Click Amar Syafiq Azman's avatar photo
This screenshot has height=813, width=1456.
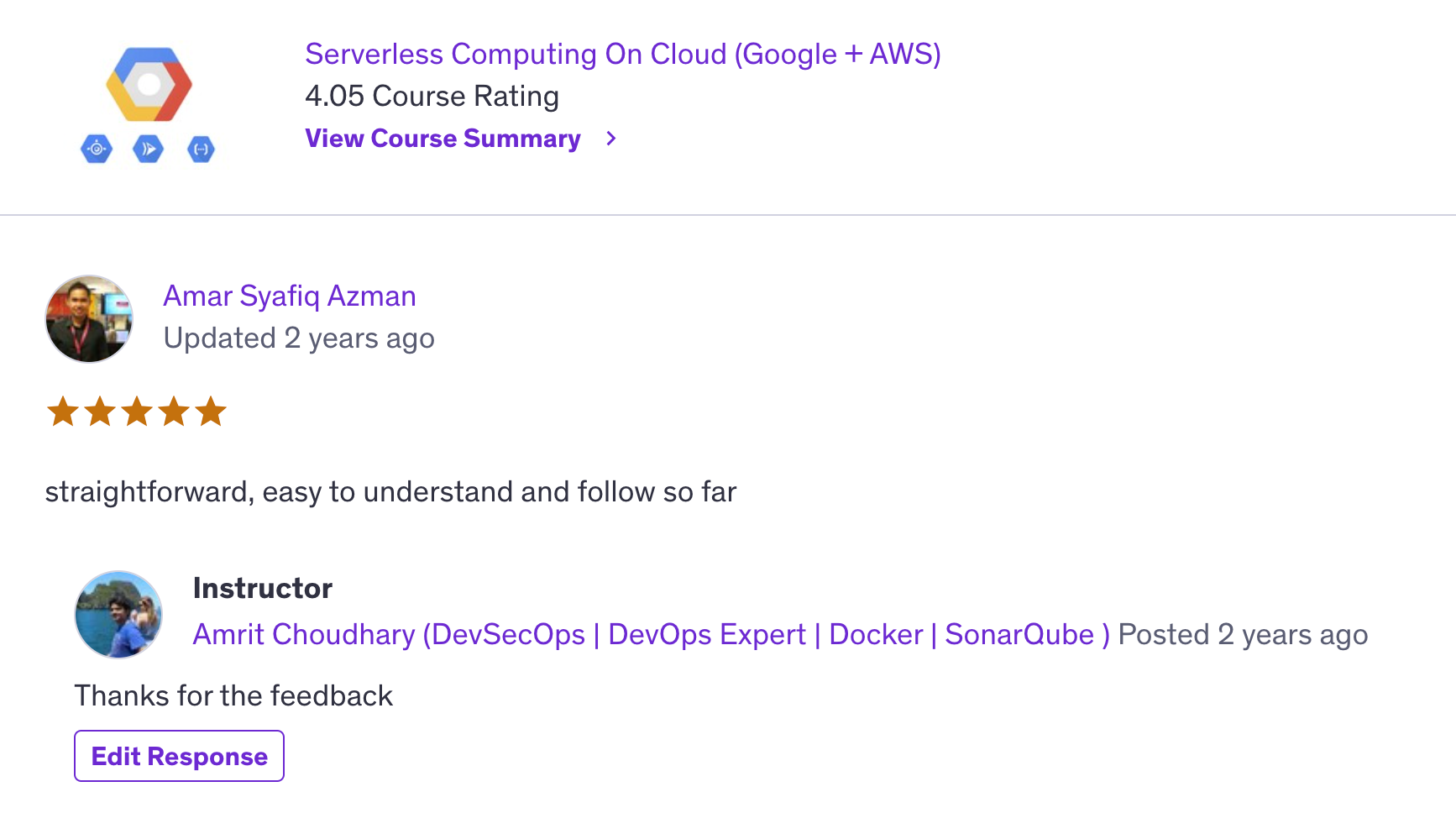(89, 319)
